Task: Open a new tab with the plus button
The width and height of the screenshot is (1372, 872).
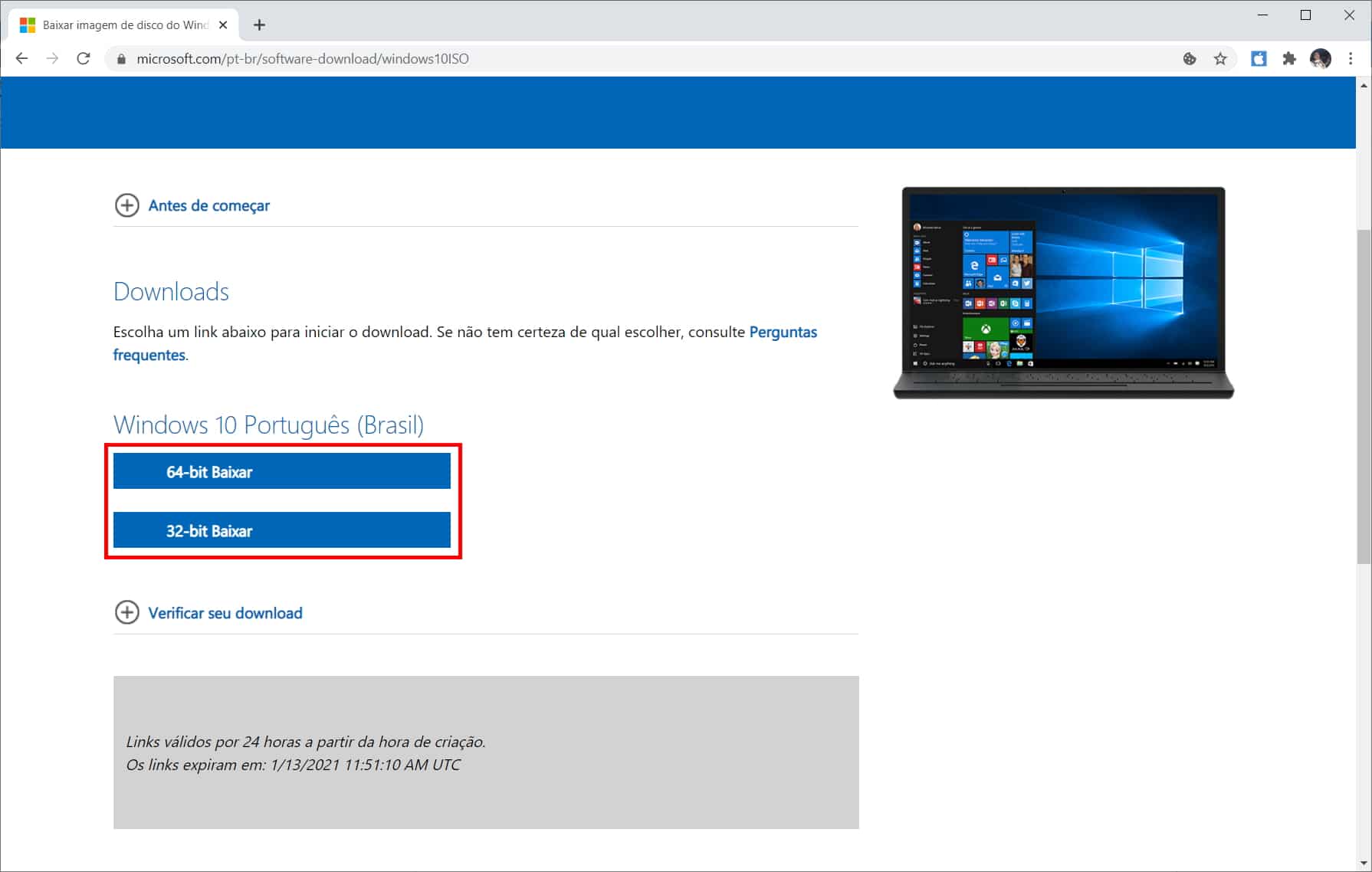Action: point(259,25)
